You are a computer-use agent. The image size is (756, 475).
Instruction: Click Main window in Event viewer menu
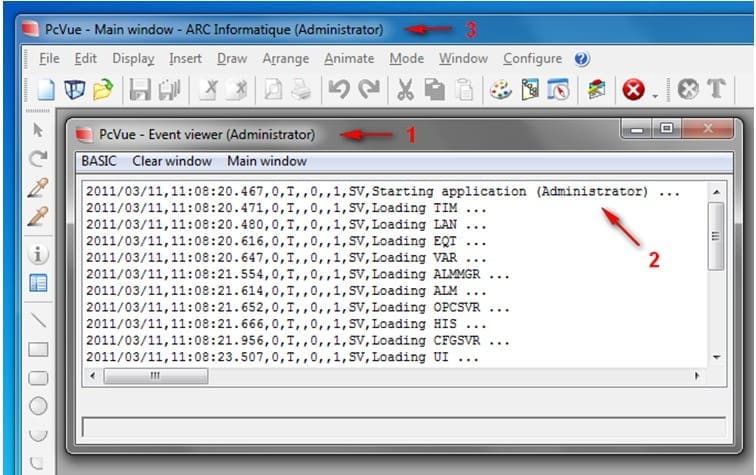pyautogui.click(x=267, y=161)
